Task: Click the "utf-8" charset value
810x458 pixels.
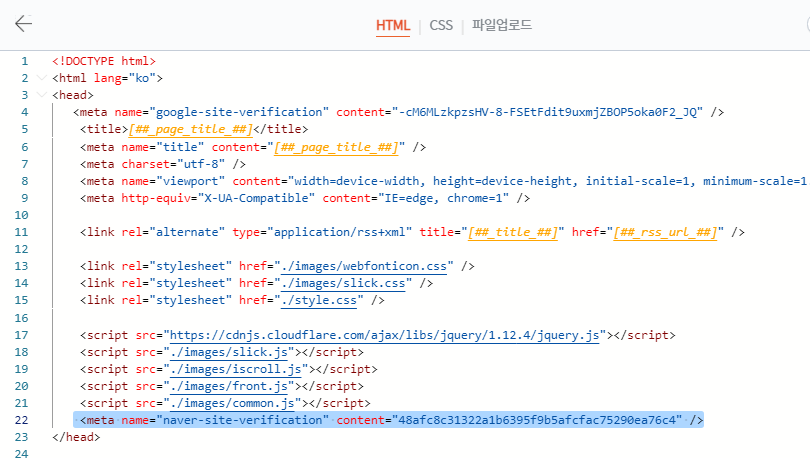Action: tap(201, 164)
